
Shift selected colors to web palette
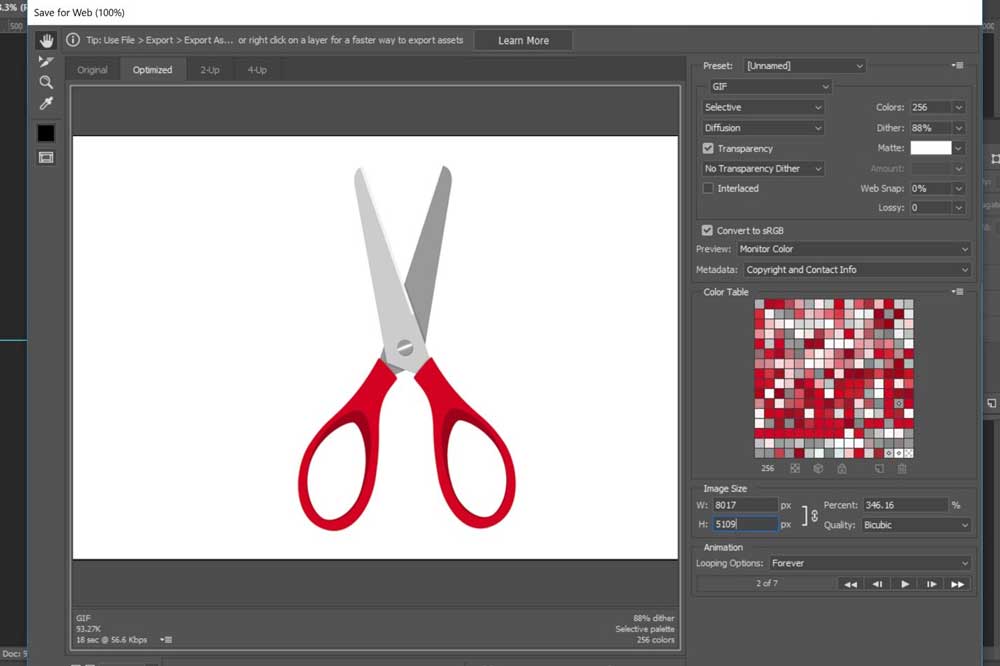[818, 468]
